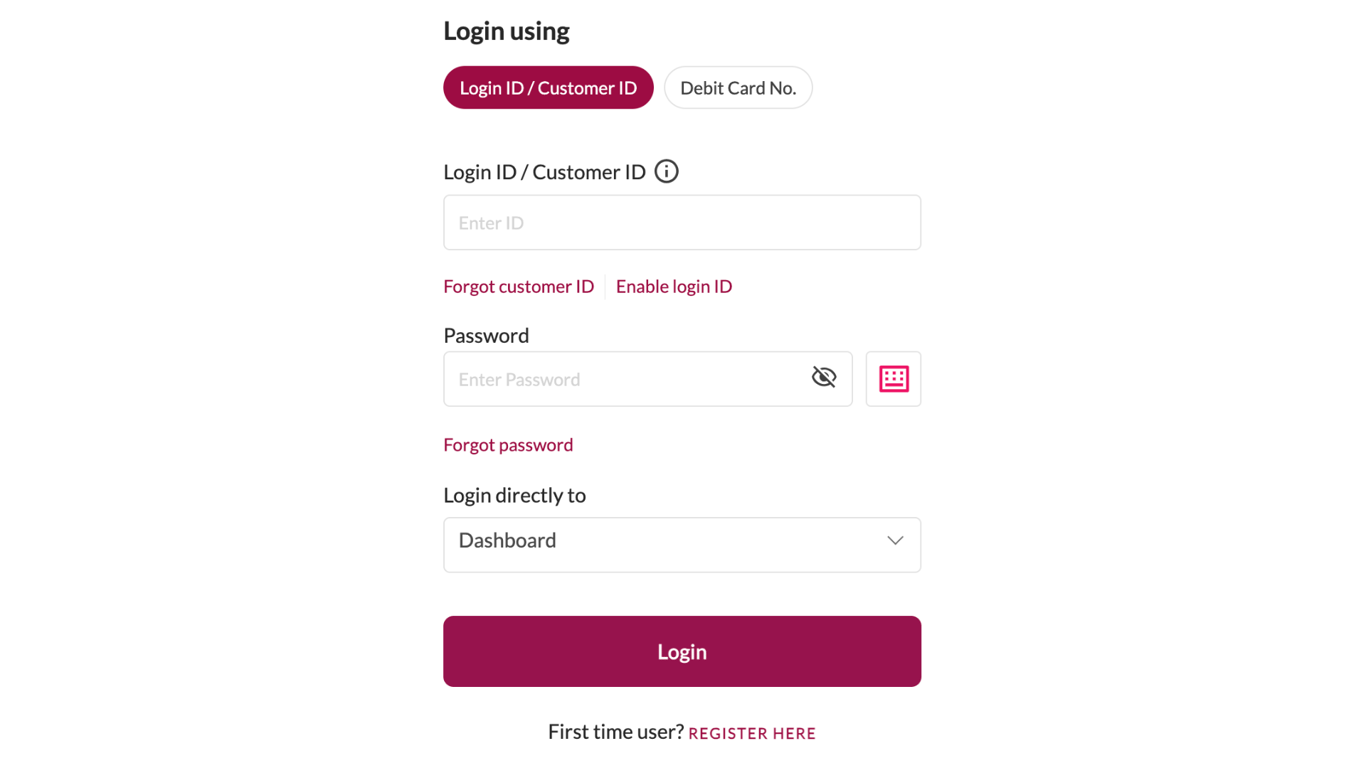The image size is (1366, 768).
Task: Click the Login button
Action: pos(682,651)
